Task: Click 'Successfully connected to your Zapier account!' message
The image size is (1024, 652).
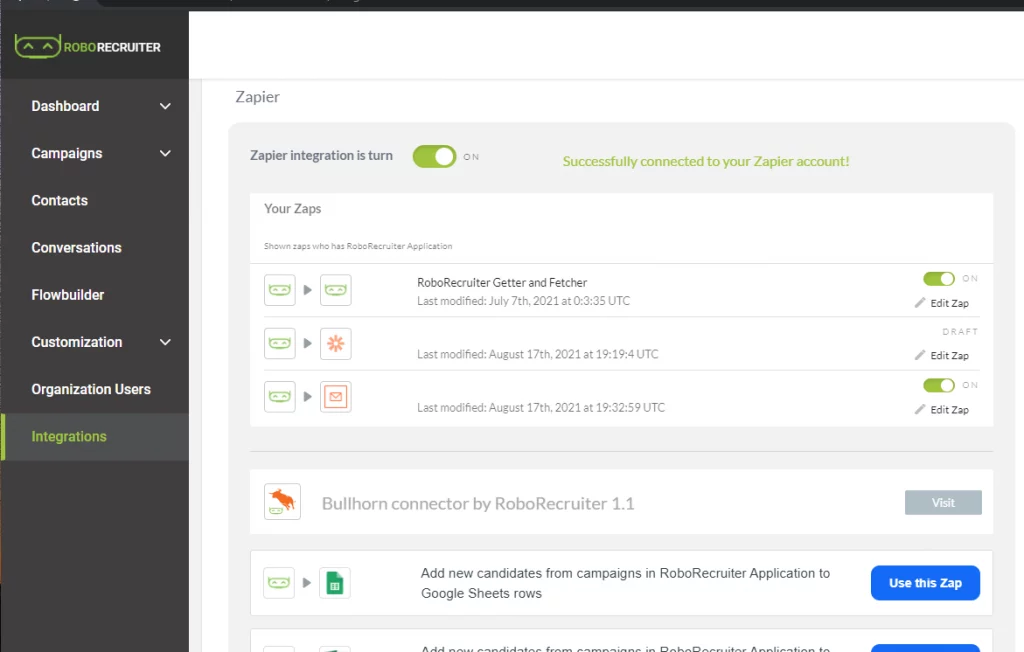Action: [706, 161]
